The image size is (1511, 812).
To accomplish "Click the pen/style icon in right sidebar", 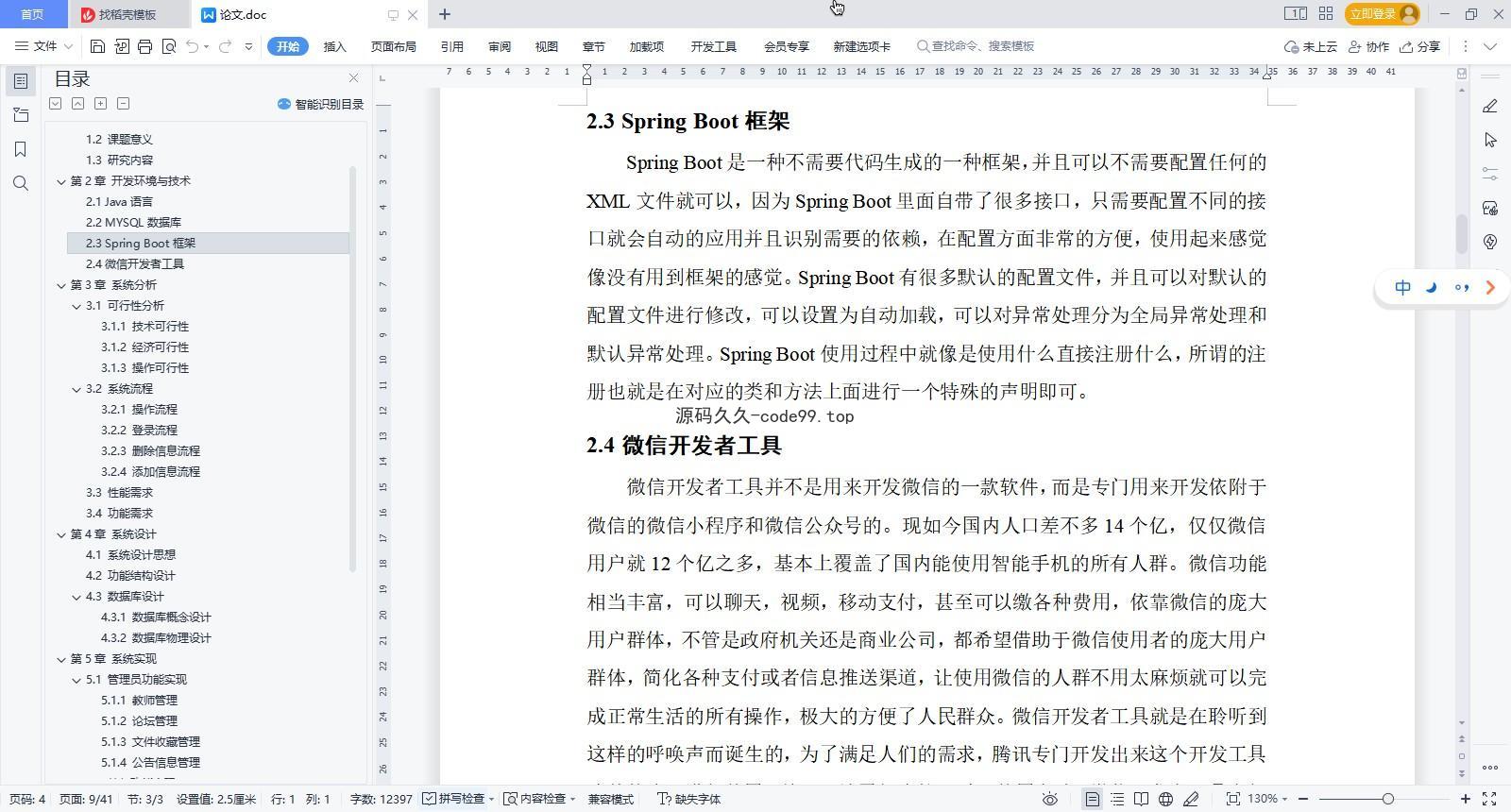I will click(1490, 106).
